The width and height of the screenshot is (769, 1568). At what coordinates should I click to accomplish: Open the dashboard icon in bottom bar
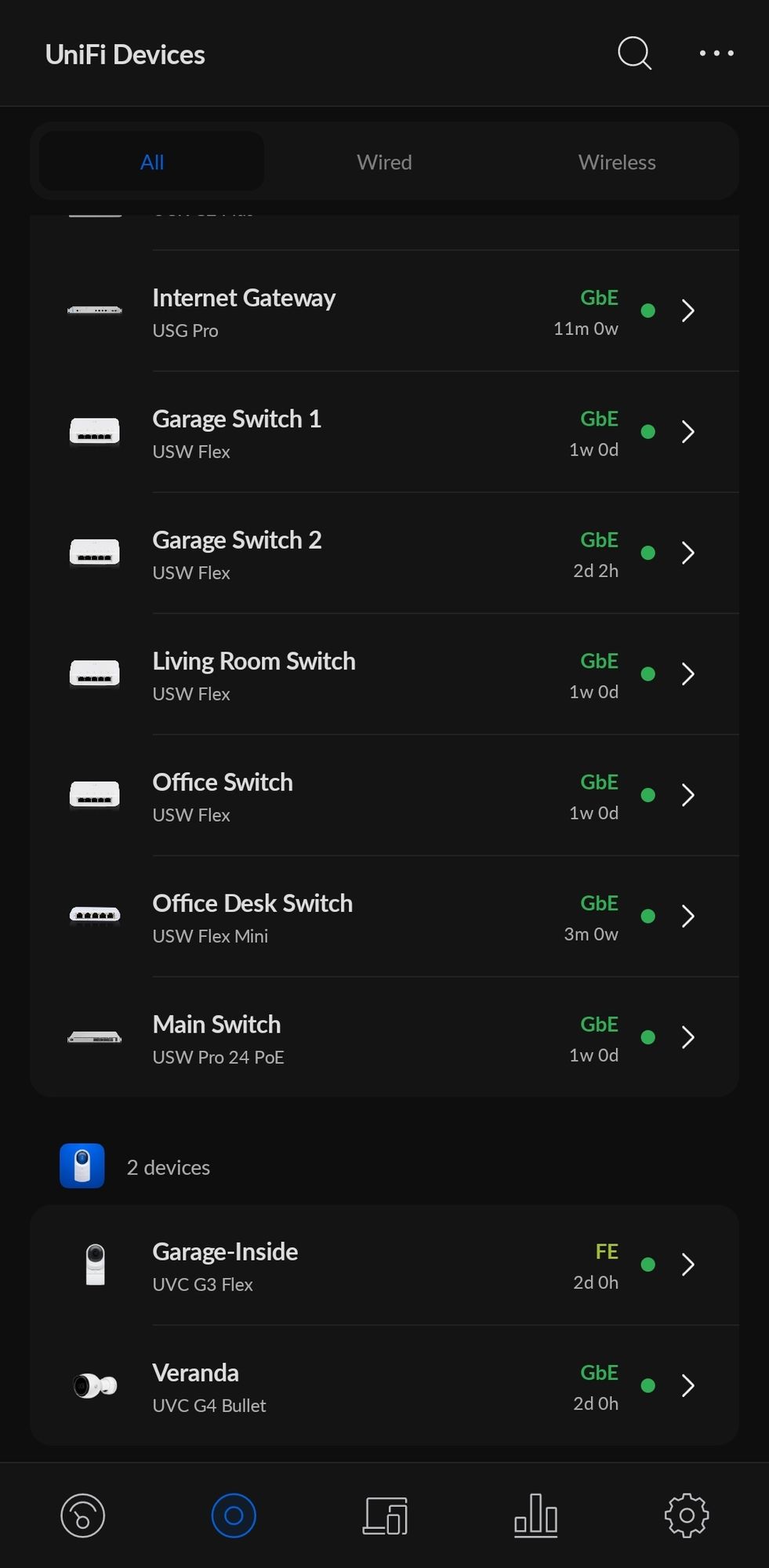(x=82, y=1515)
